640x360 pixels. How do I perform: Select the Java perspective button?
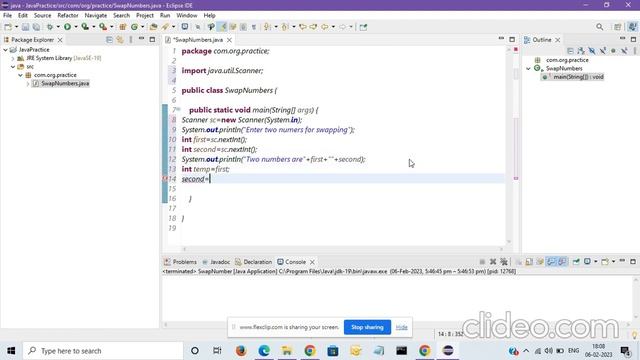pos(633,27)
